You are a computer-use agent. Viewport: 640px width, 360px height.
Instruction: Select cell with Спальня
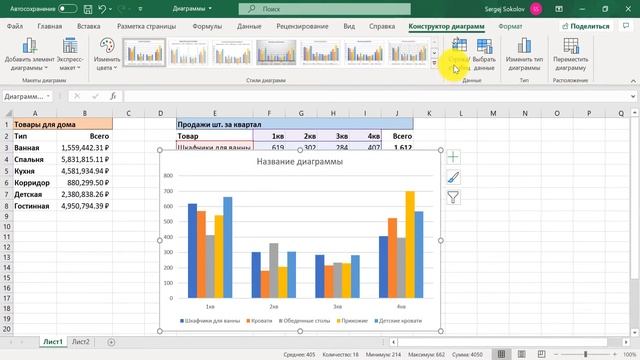point(35,160)
